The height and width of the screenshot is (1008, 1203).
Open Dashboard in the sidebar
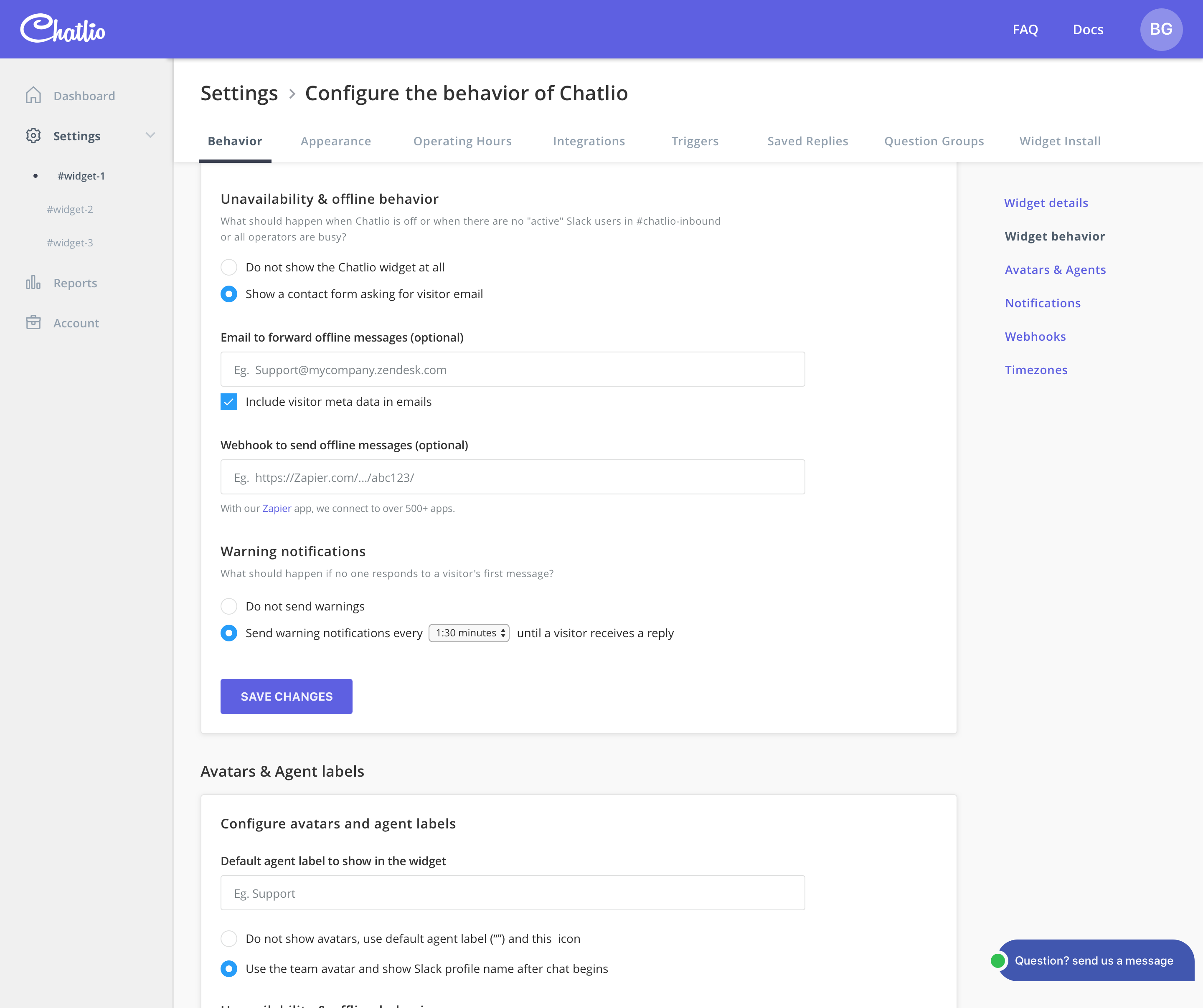pos(84,96)
